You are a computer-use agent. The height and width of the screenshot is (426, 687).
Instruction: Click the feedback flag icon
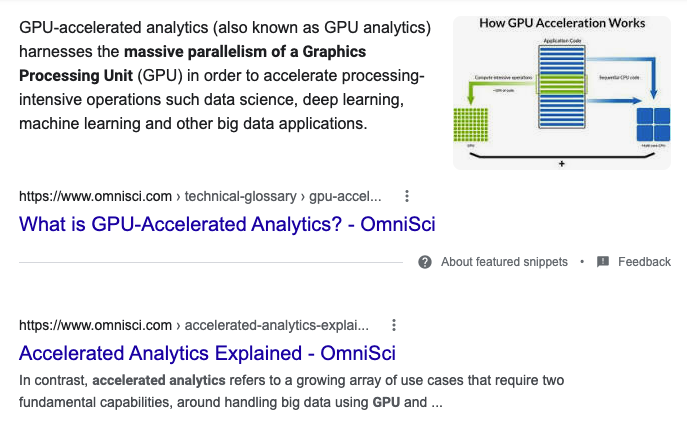(x=603, y=262)
